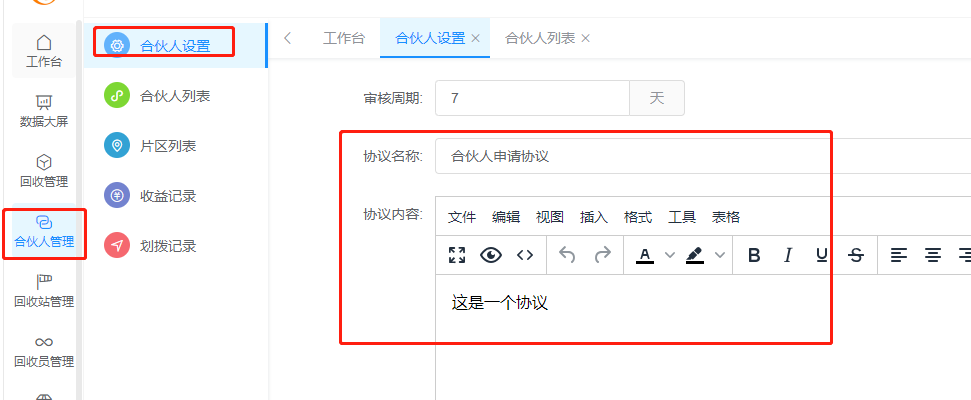The width and height of the screenshot is (971, 400).
Task: Open 收益记录 in the submenu
Action: click(x=175, y=196)
